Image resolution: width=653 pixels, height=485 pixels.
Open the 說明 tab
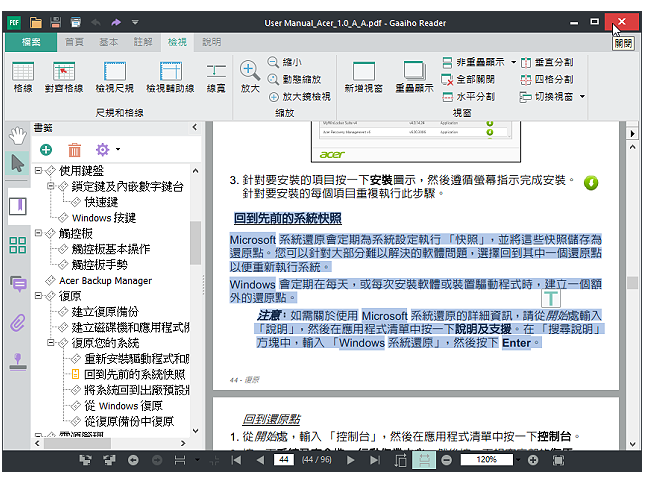click(x=212, y=42)
